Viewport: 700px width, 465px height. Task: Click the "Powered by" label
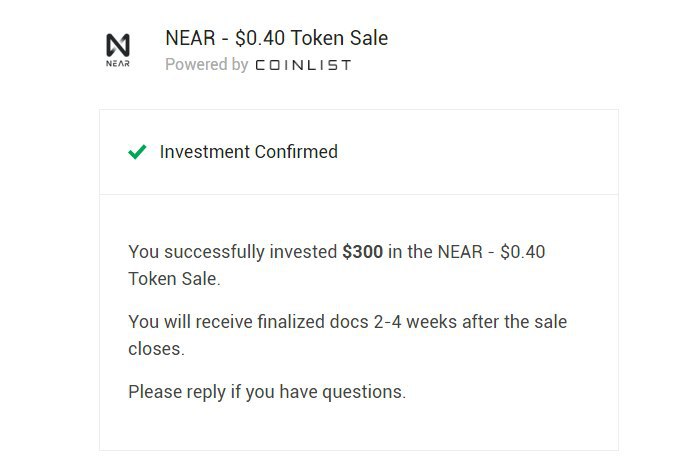(207, 65)
